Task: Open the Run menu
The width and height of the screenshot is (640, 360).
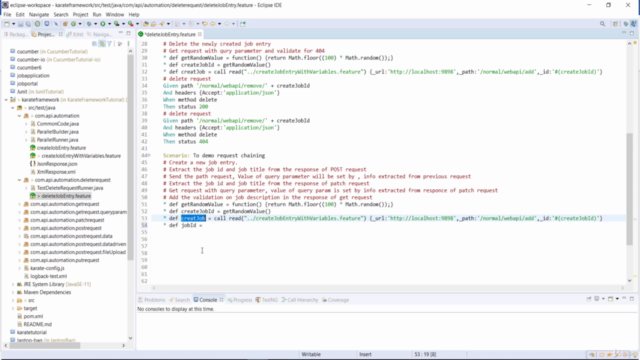Action: [x=97, y=14]
